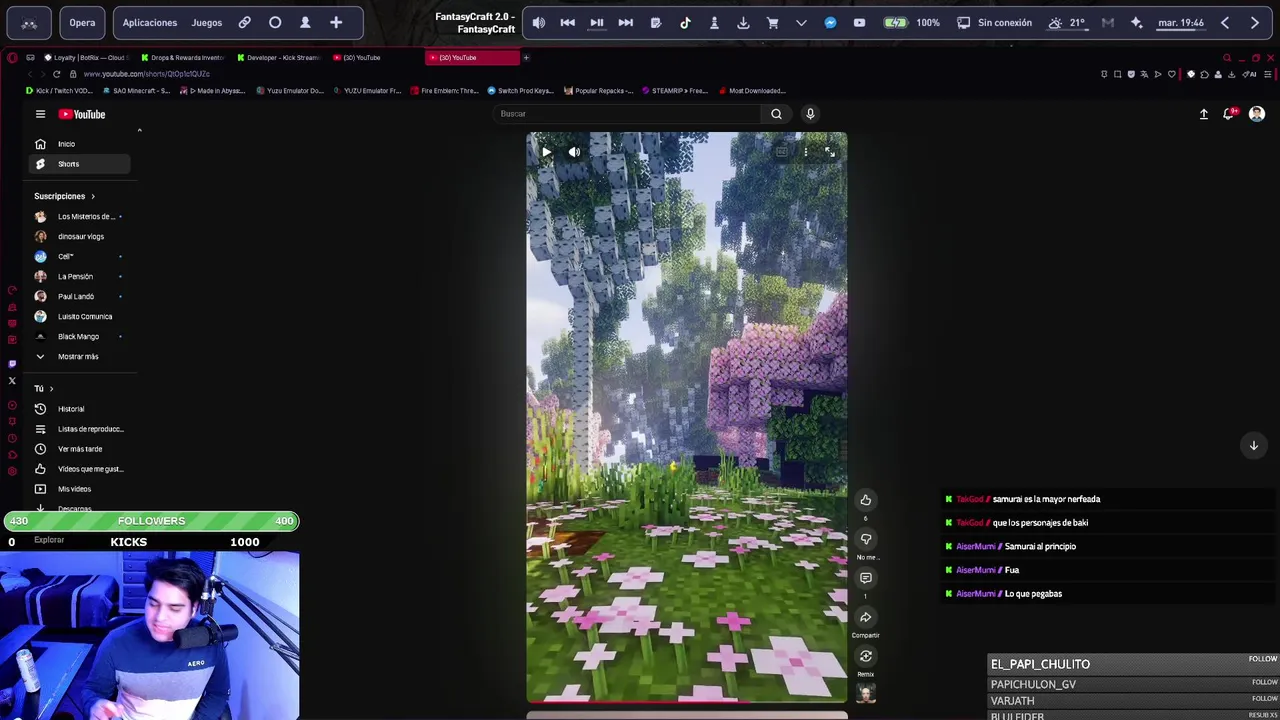This screenshot has height=720, width=1280.
Task: Dislike the Short with thumbs down
Action: 866,539
